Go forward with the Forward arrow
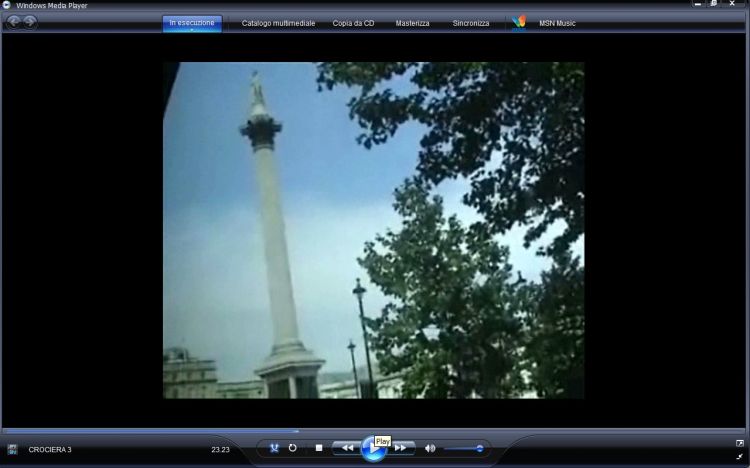Viewport: 750px width, 468px height. [x=30, y=22]
